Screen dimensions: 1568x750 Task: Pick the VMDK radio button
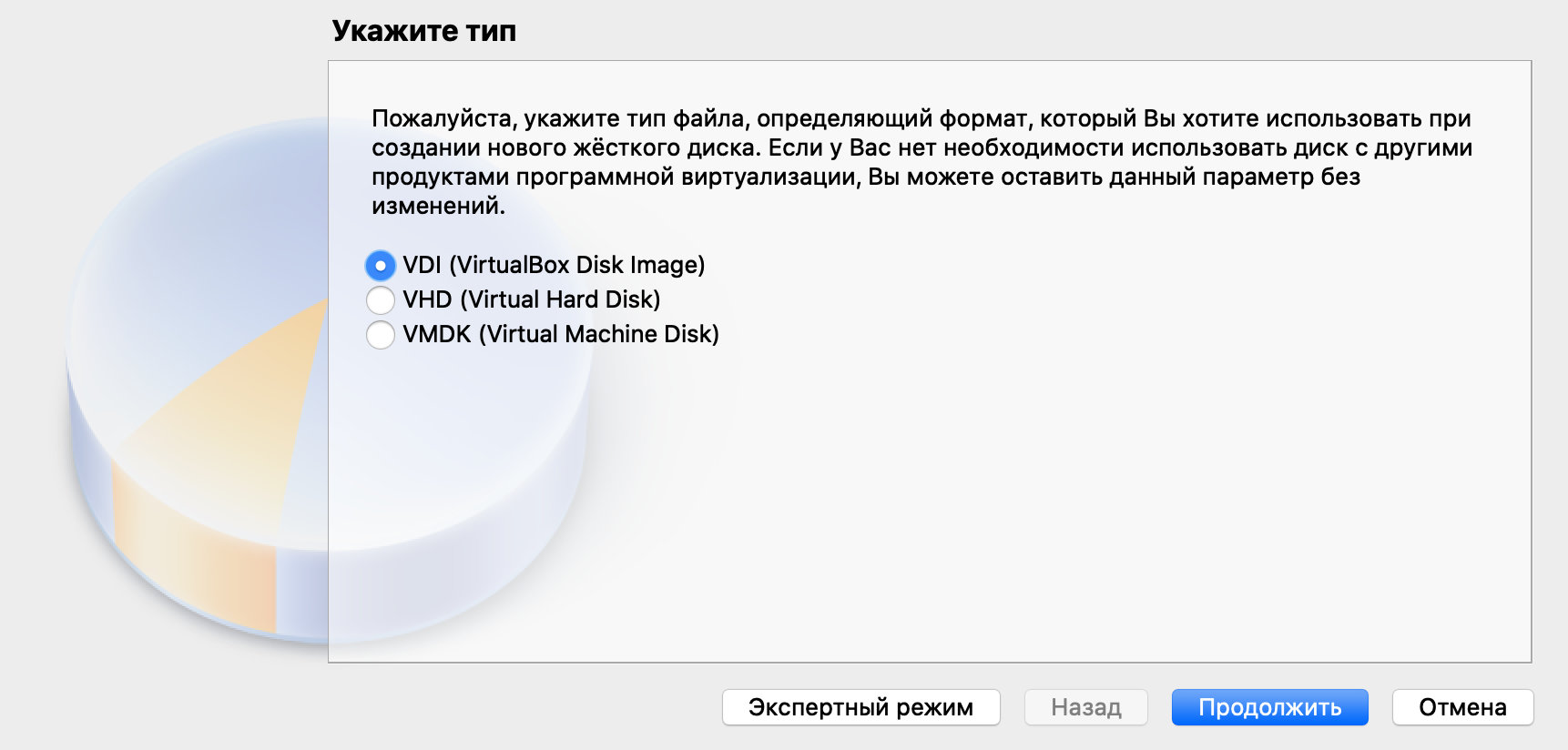click(380, 334)
